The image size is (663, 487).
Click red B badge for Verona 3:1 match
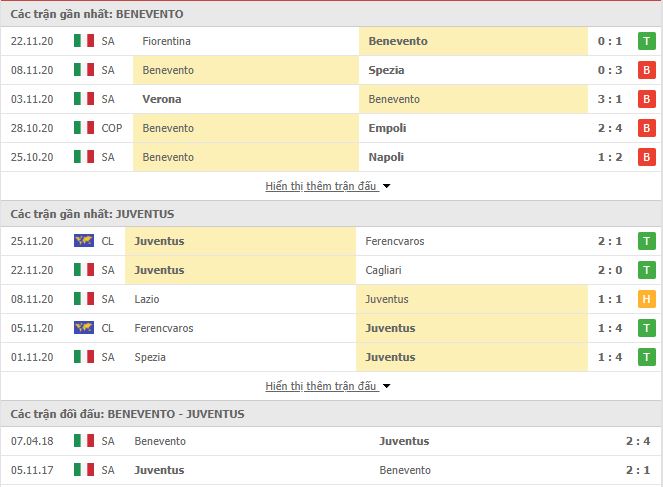point(647,99)
